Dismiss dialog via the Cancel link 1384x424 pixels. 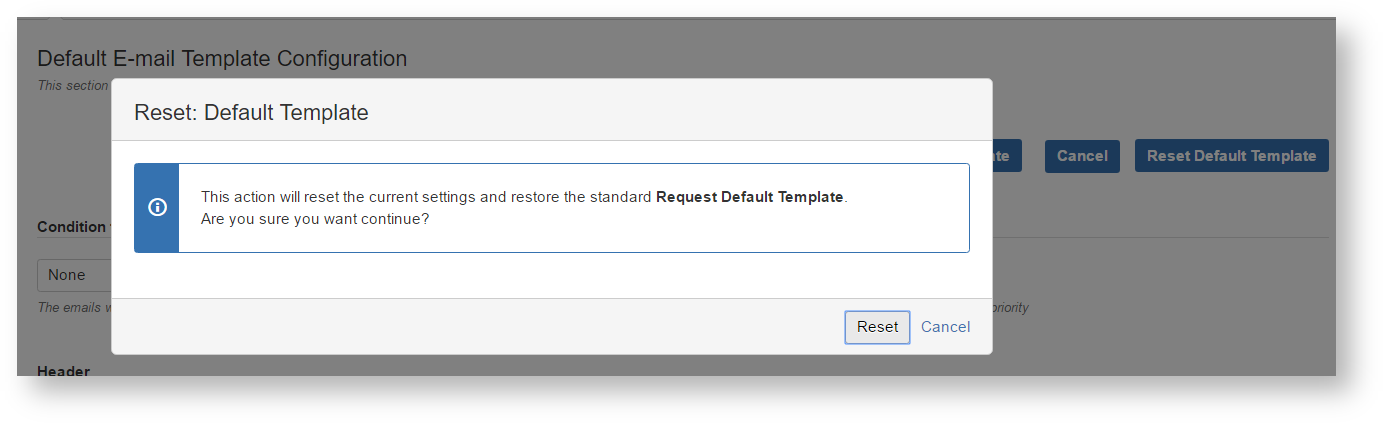945,327
